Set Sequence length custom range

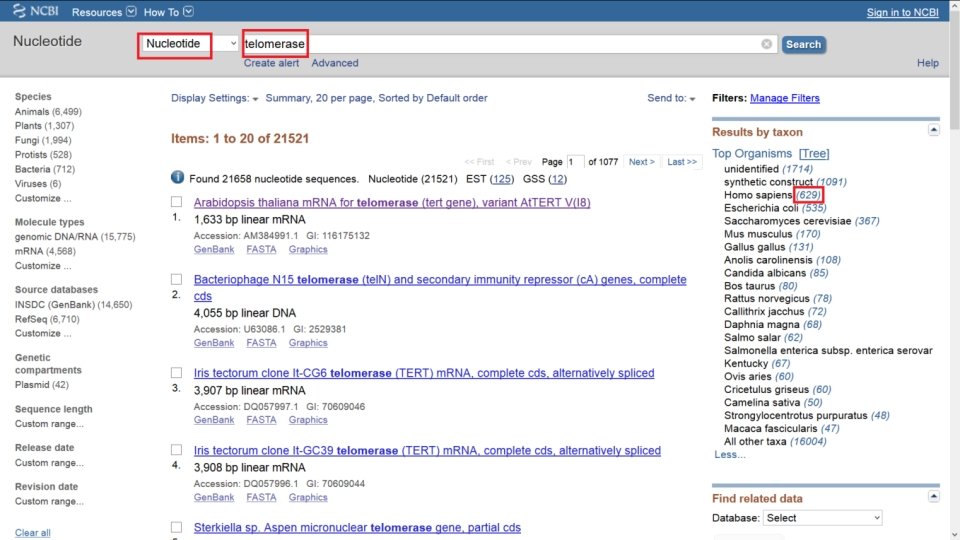click(49, 424)
